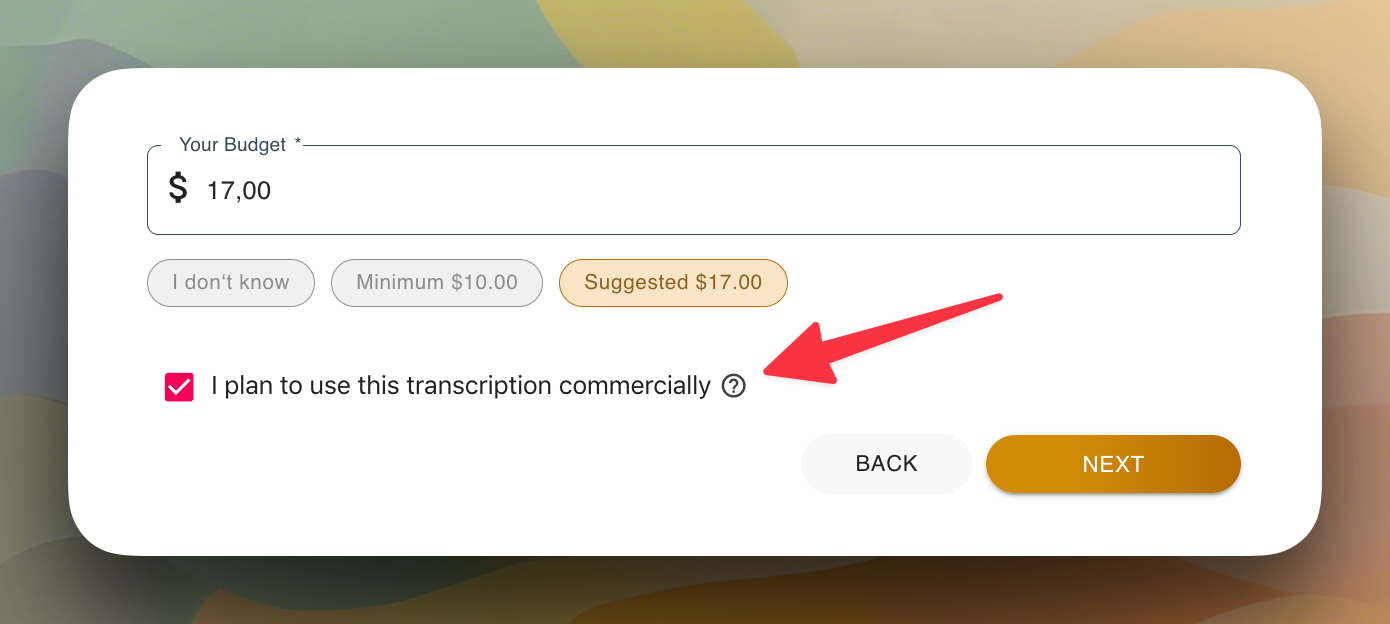Click the dollar sign icon
Screen dimensions: 1390x624
178,188
